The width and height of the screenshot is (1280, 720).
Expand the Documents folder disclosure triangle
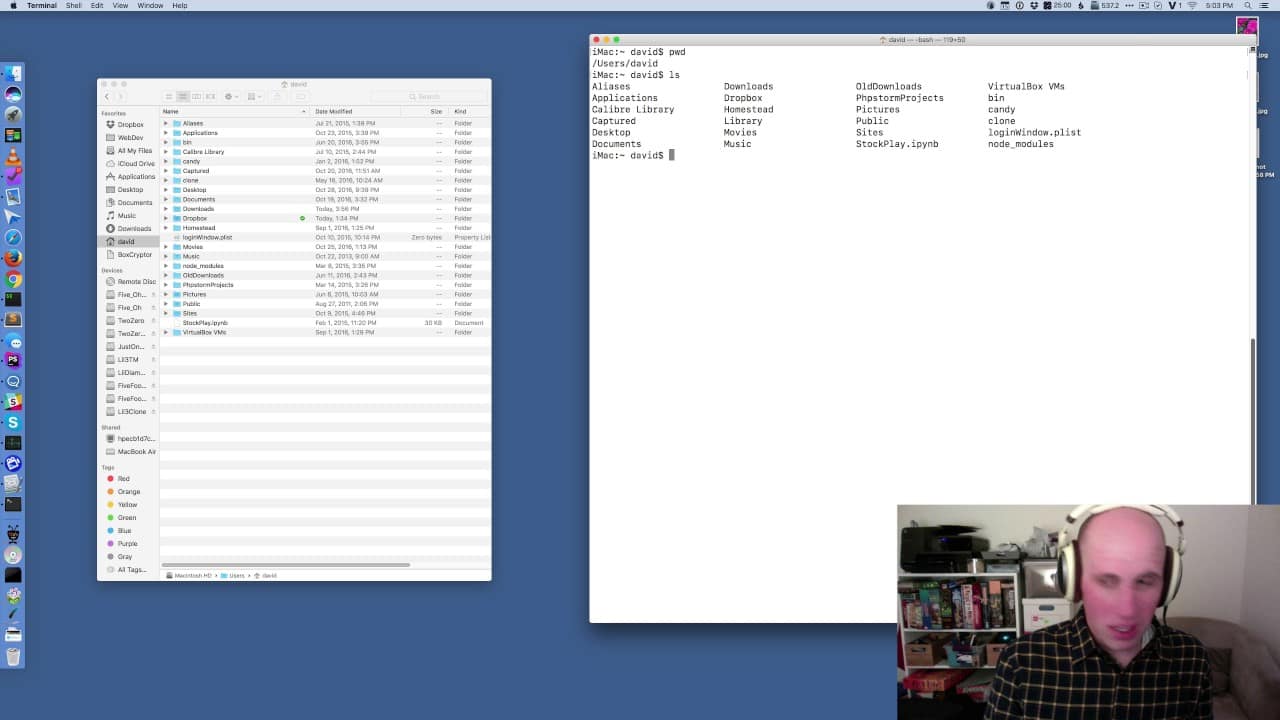point(166,199)
